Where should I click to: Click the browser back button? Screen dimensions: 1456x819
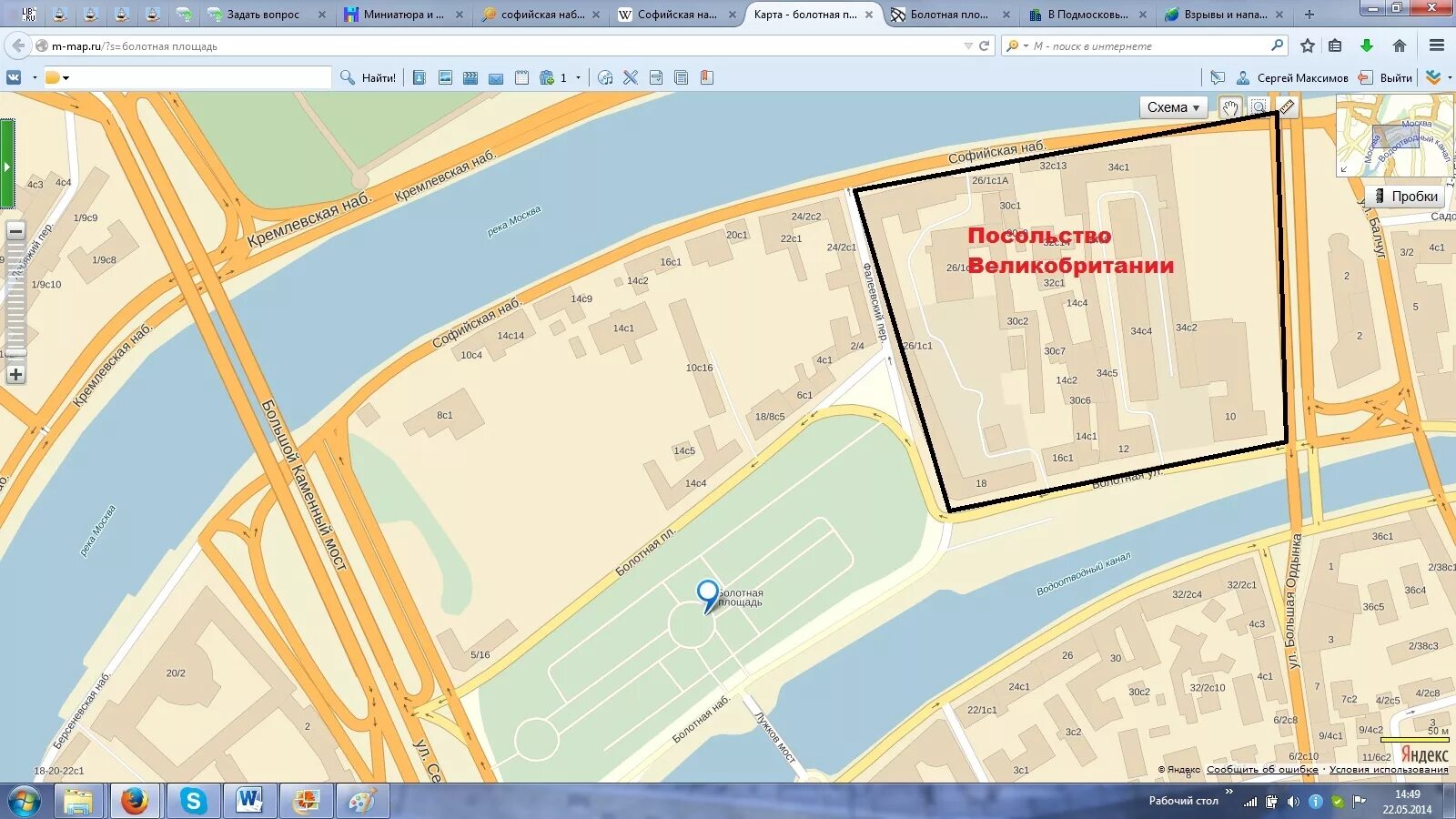click(x=18, y=45)
